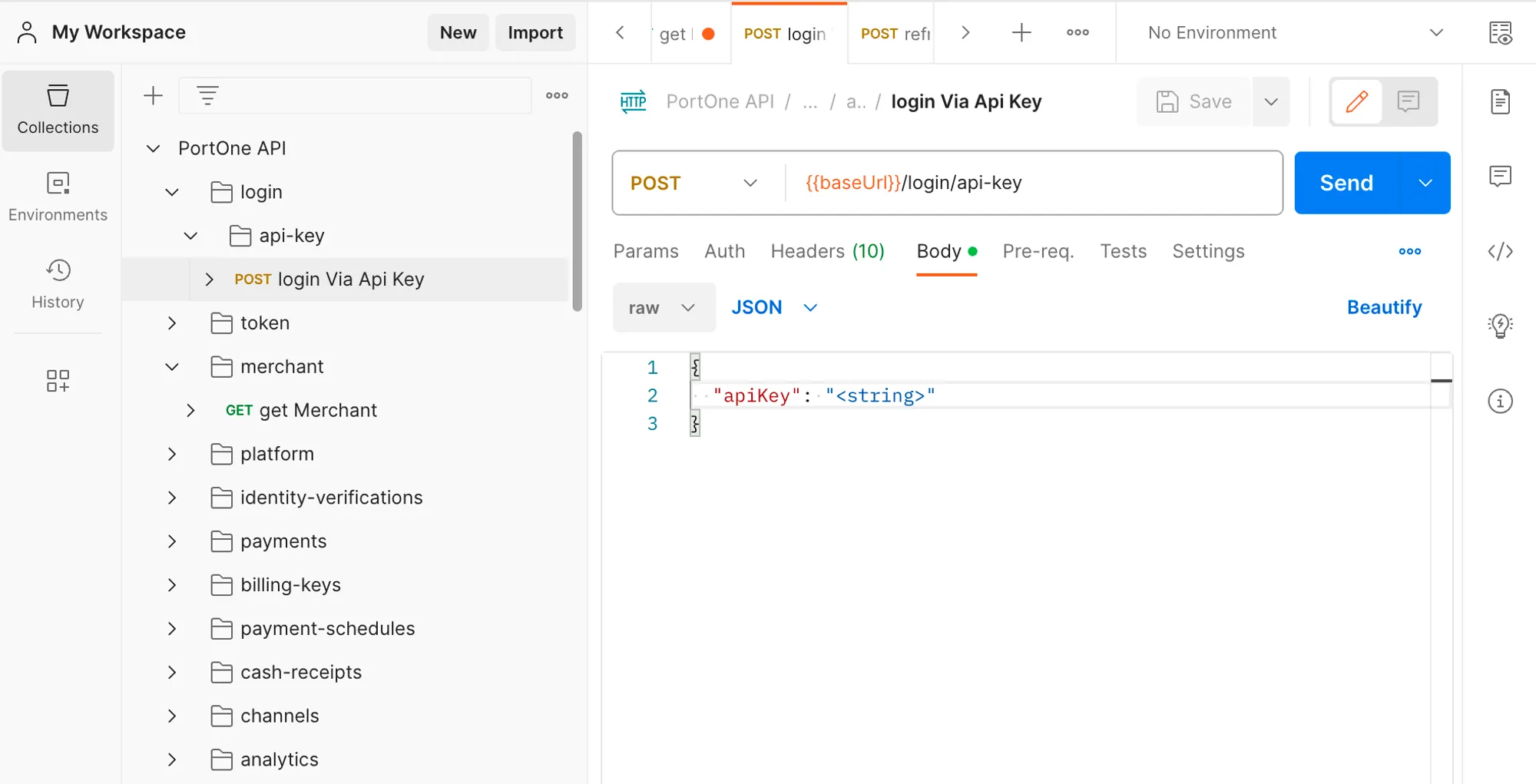This screenshot has width=1536, height=784.
Task: Open the Environments panel
Action: click(x=58, y=197)
